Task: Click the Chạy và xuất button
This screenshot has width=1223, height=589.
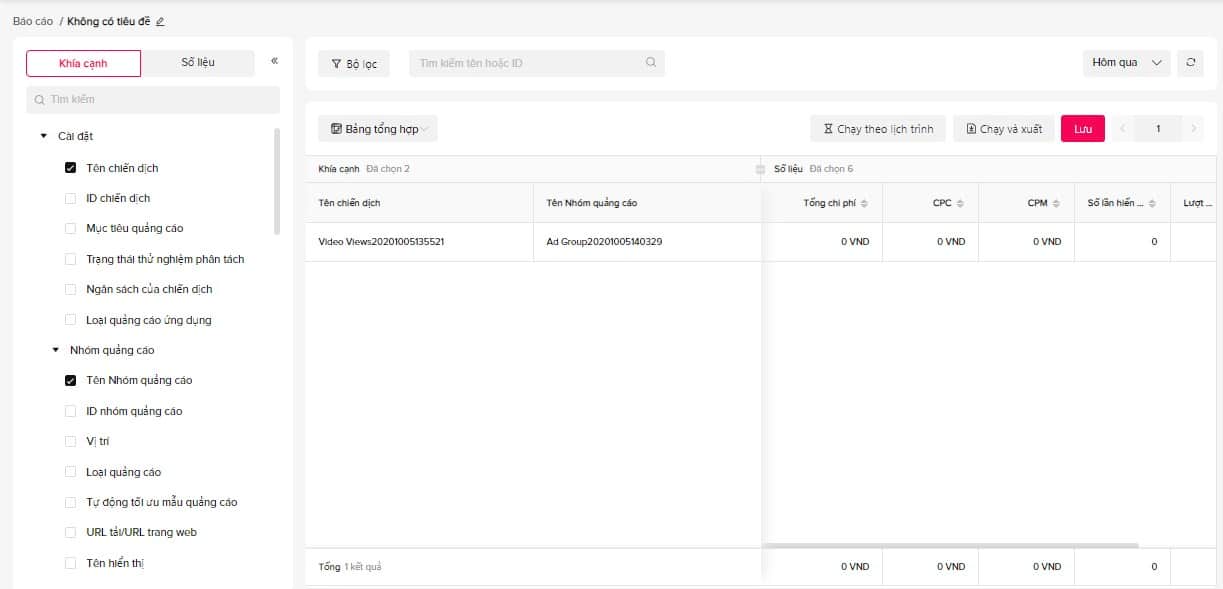Action: 1003,129
